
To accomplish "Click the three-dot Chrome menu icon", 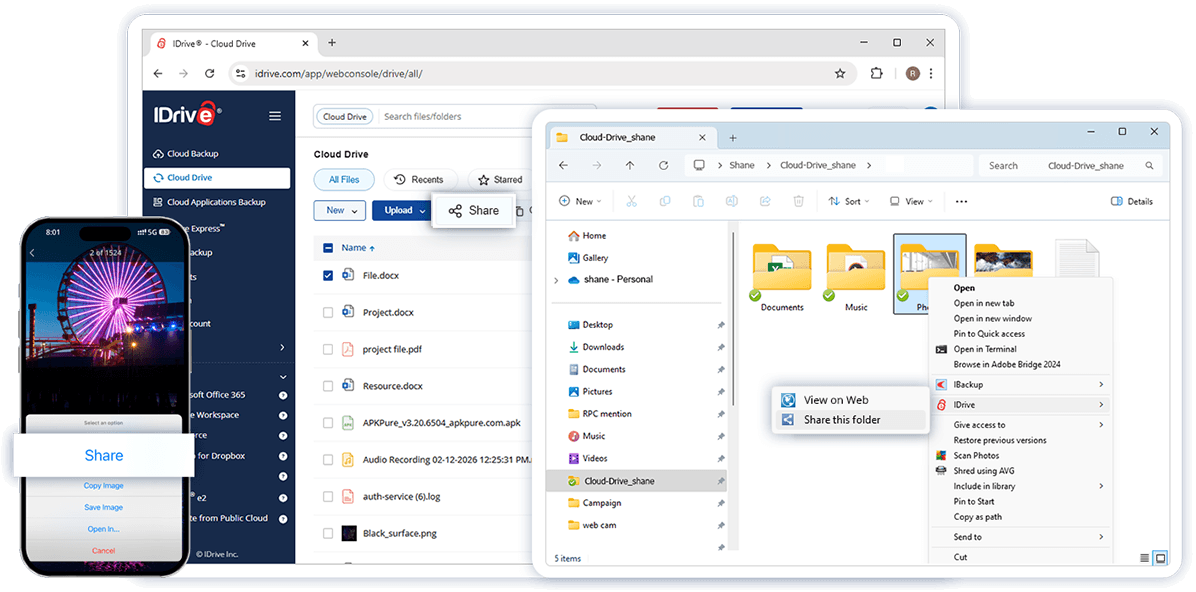I will click(x=931, y=73).
